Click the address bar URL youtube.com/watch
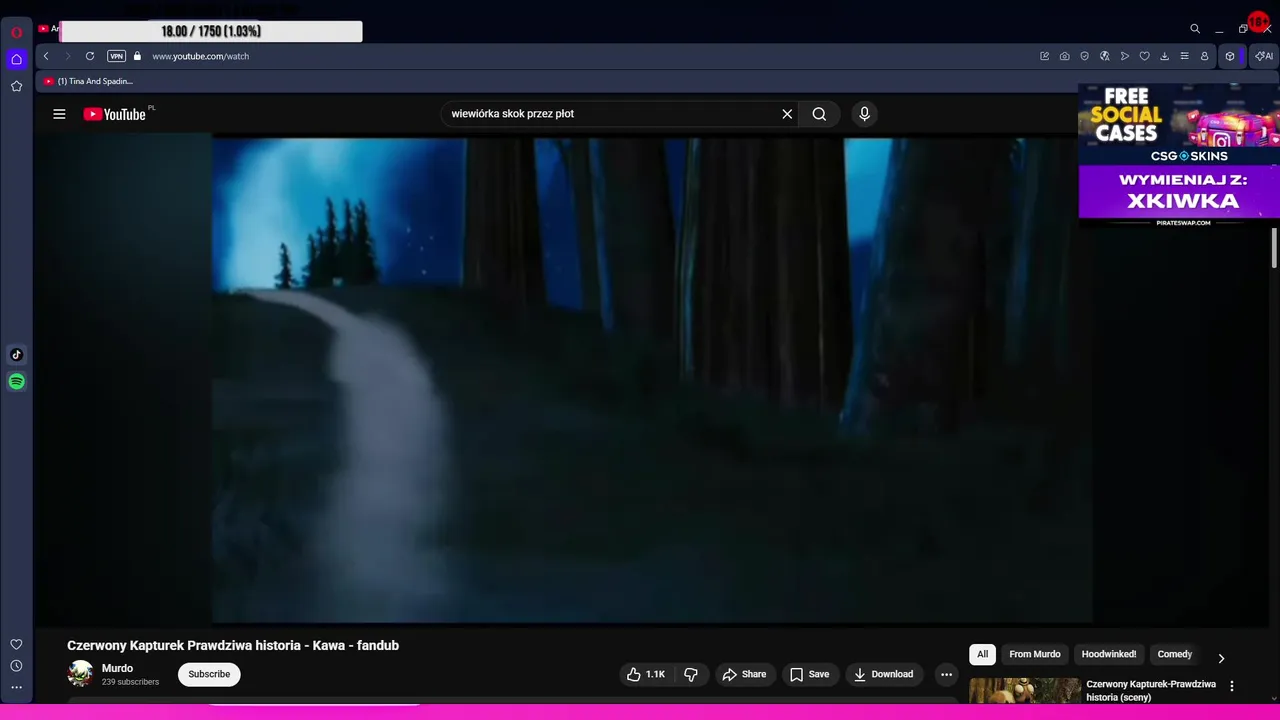The width and height of the screenshot is (1280, 720). tap(200, 56)
